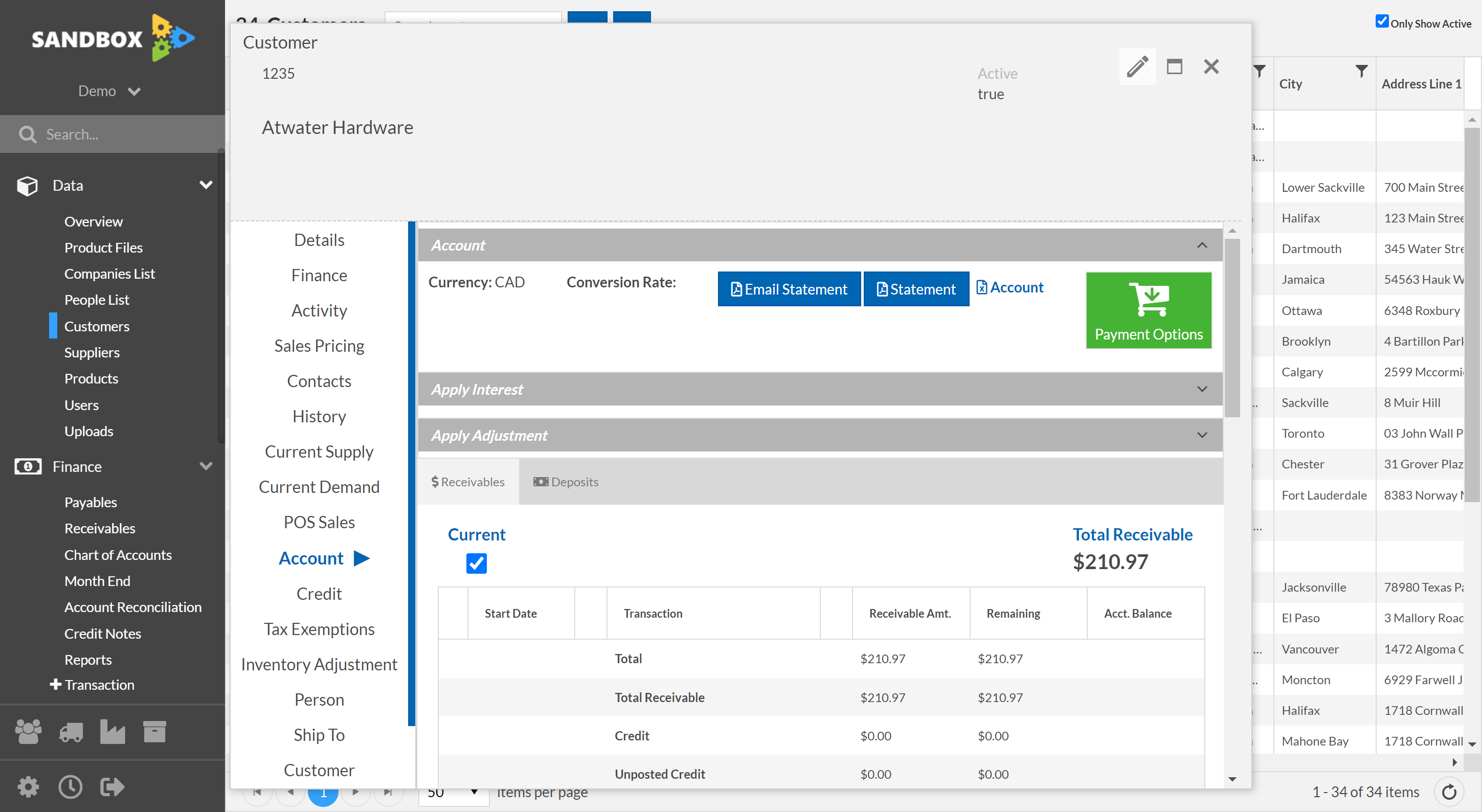Viewport: 1482px width, 812px height.
Task: Click the Data cube icon in sidebar
Action: click(x=27, y=185)
